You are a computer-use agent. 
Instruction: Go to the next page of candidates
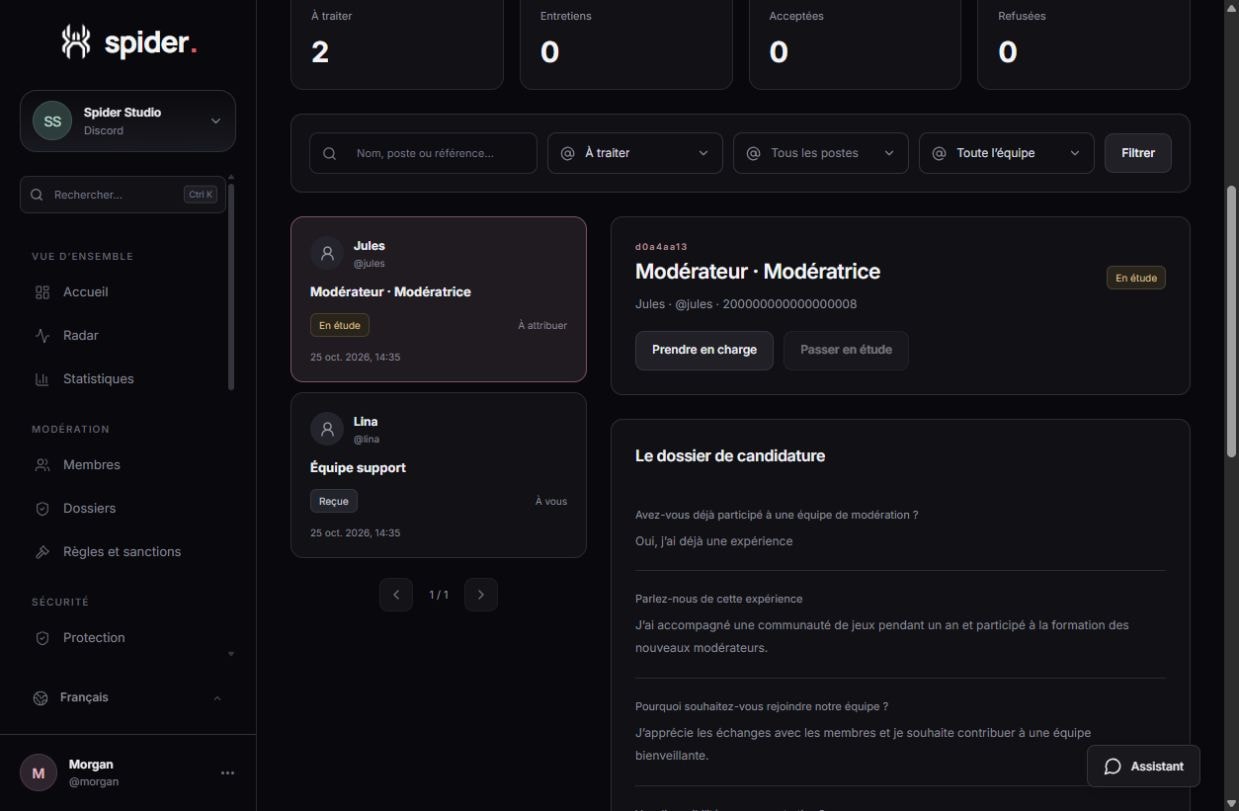[x=481, y=595]
